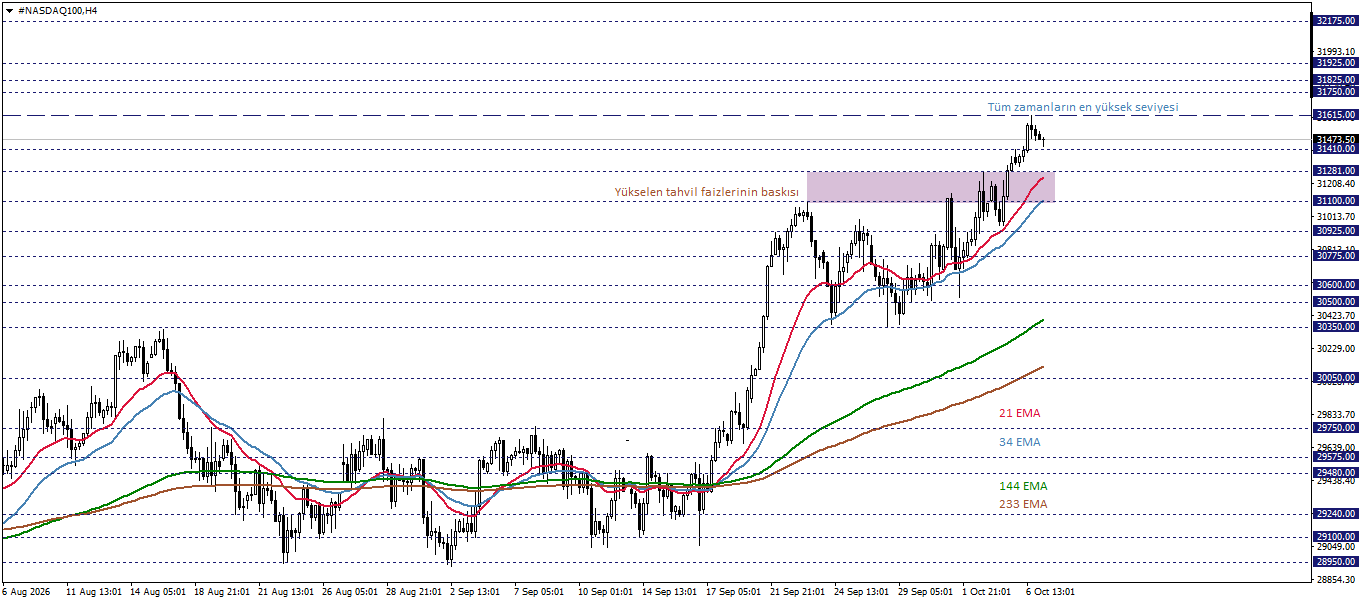Click the 31825.00 price level tag
This screenshot has height=603, width=1362.
[x=1336, y=80]
